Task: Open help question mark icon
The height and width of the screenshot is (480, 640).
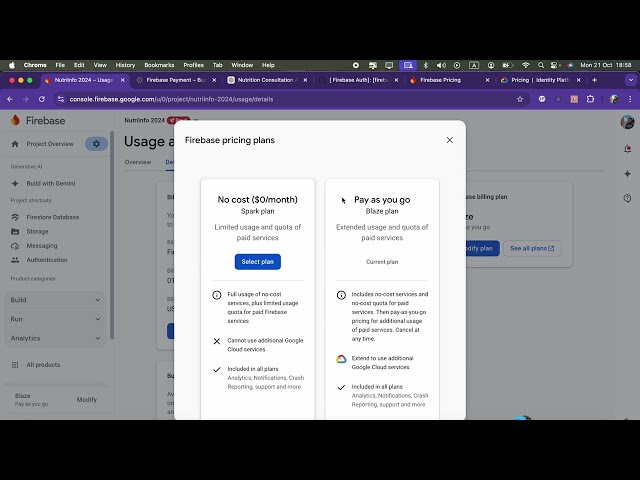Action: click(627, 198)
